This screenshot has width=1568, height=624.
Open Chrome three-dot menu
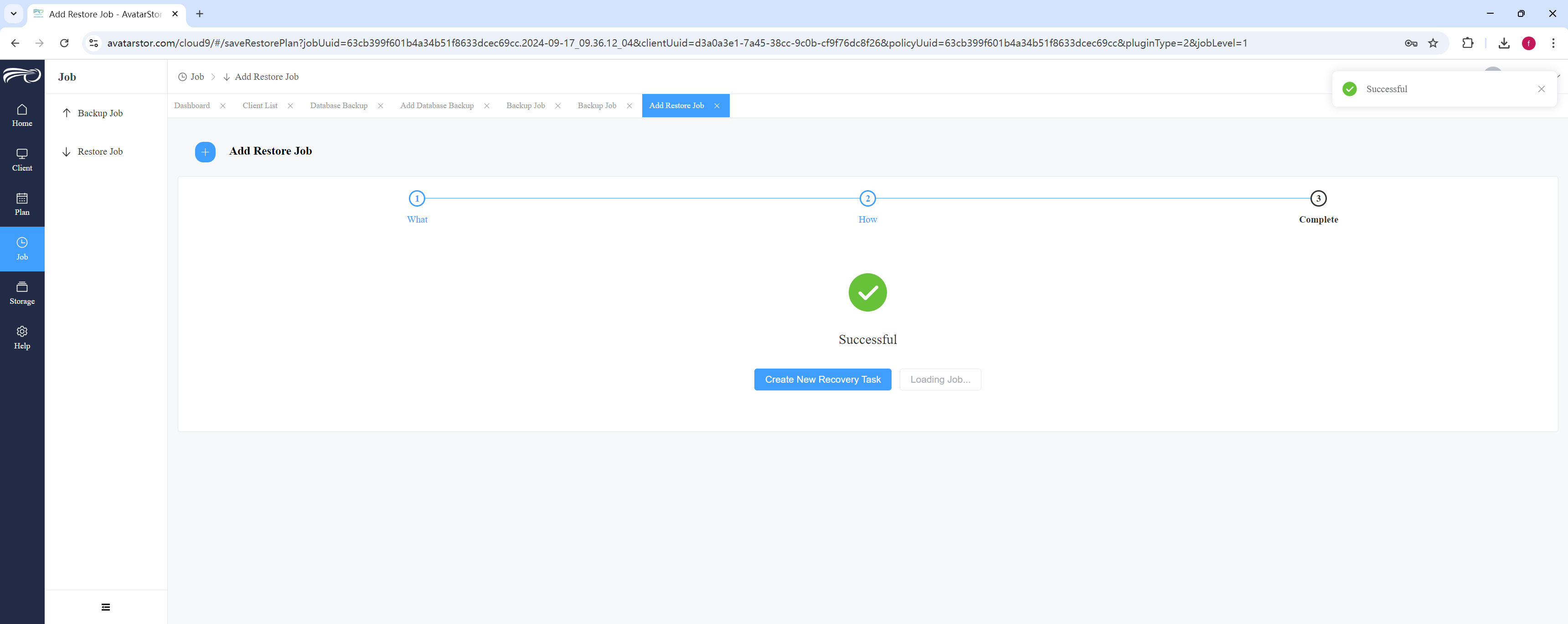click(1553, 43)
